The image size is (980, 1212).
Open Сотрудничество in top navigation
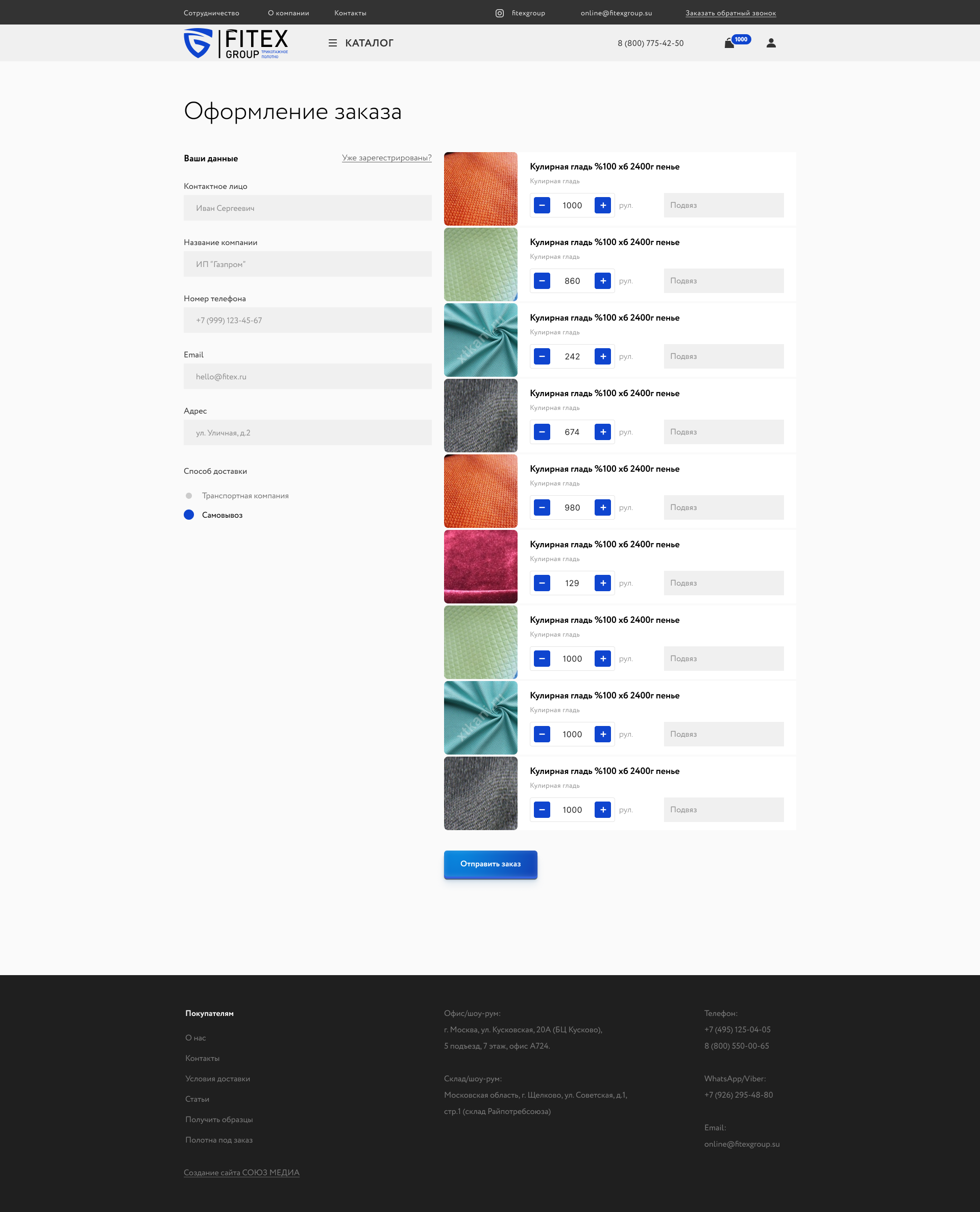[x=211, y=13]
